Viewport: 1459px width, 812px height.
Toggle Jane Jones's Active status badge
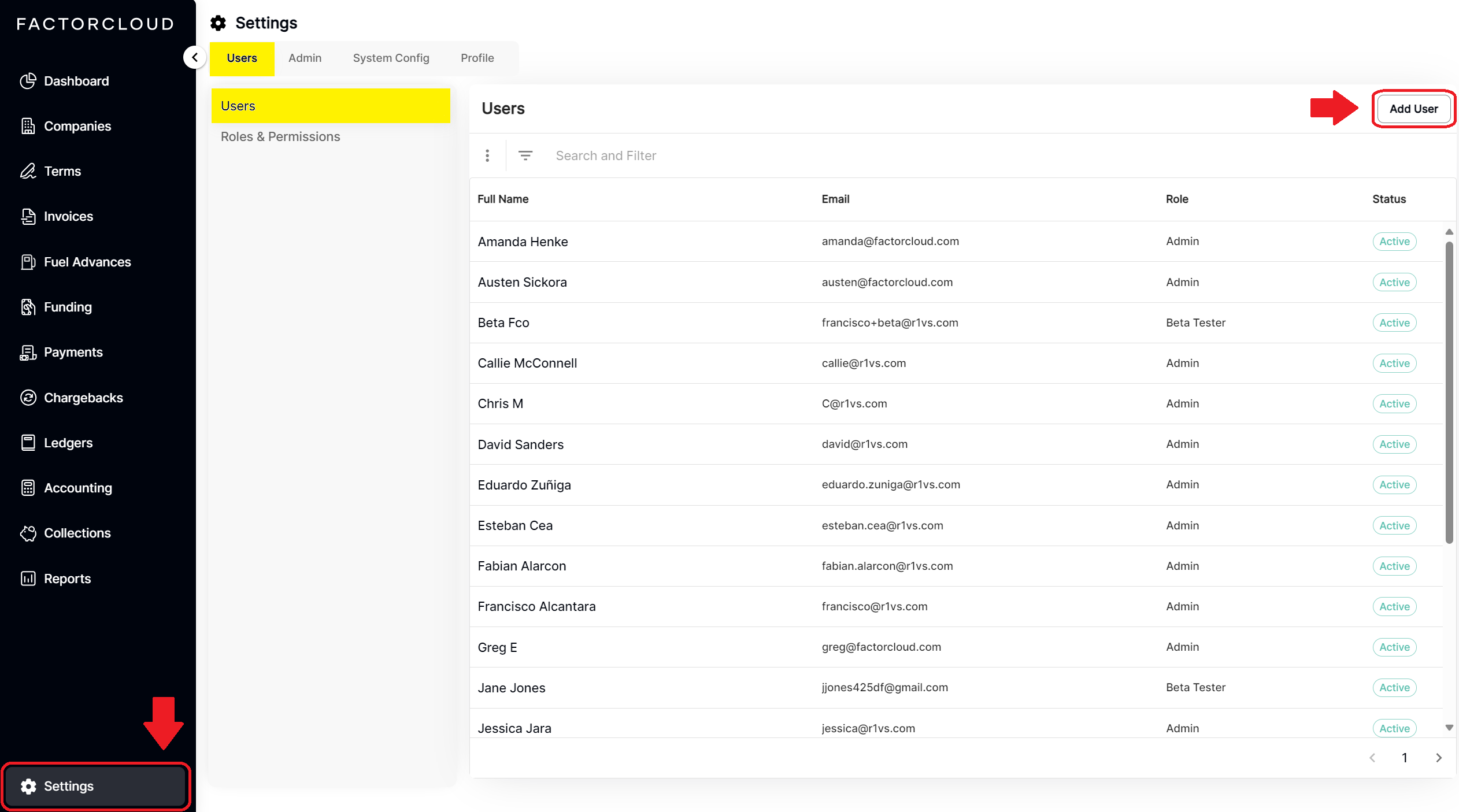coord(1394,687)
